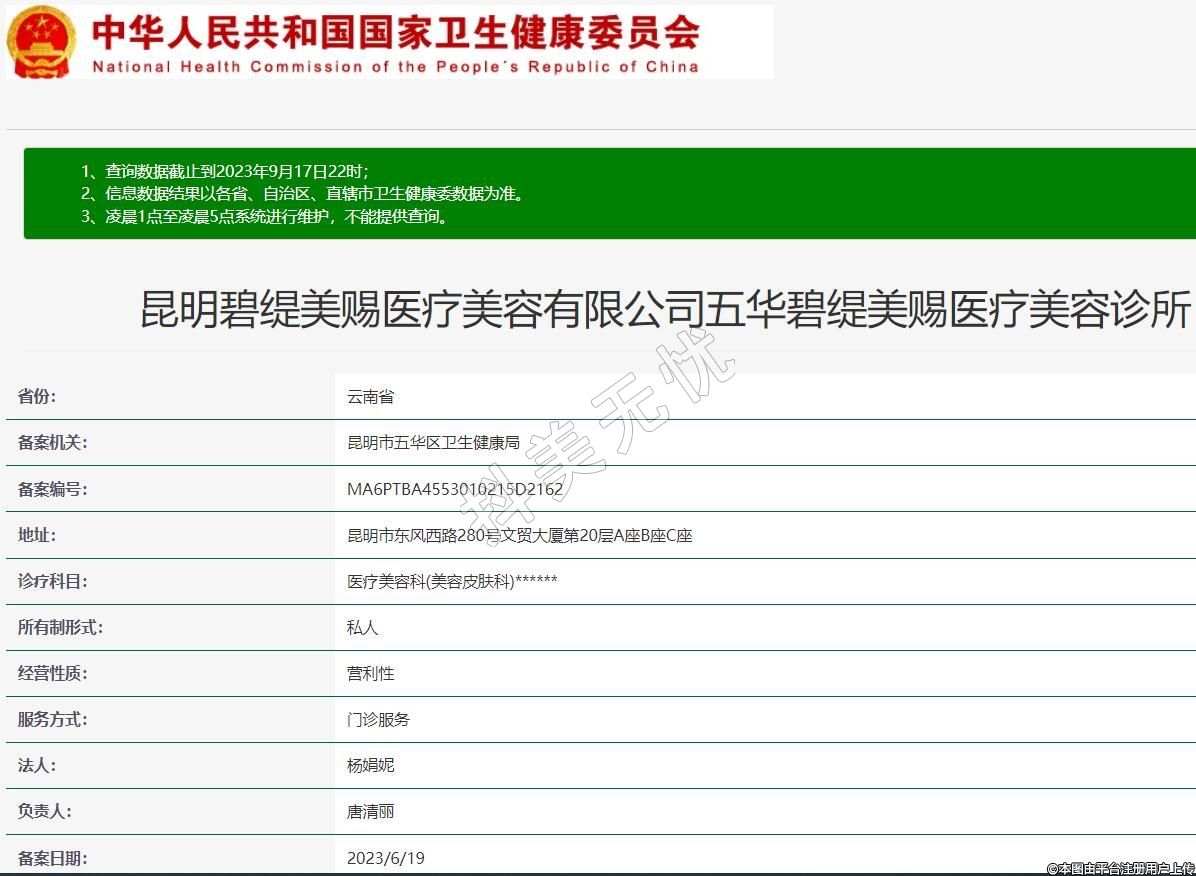The width and height of the screenshot is (1196, 876).
Task: Click the English National Health Commission subtitle
Action: point(395,67)
